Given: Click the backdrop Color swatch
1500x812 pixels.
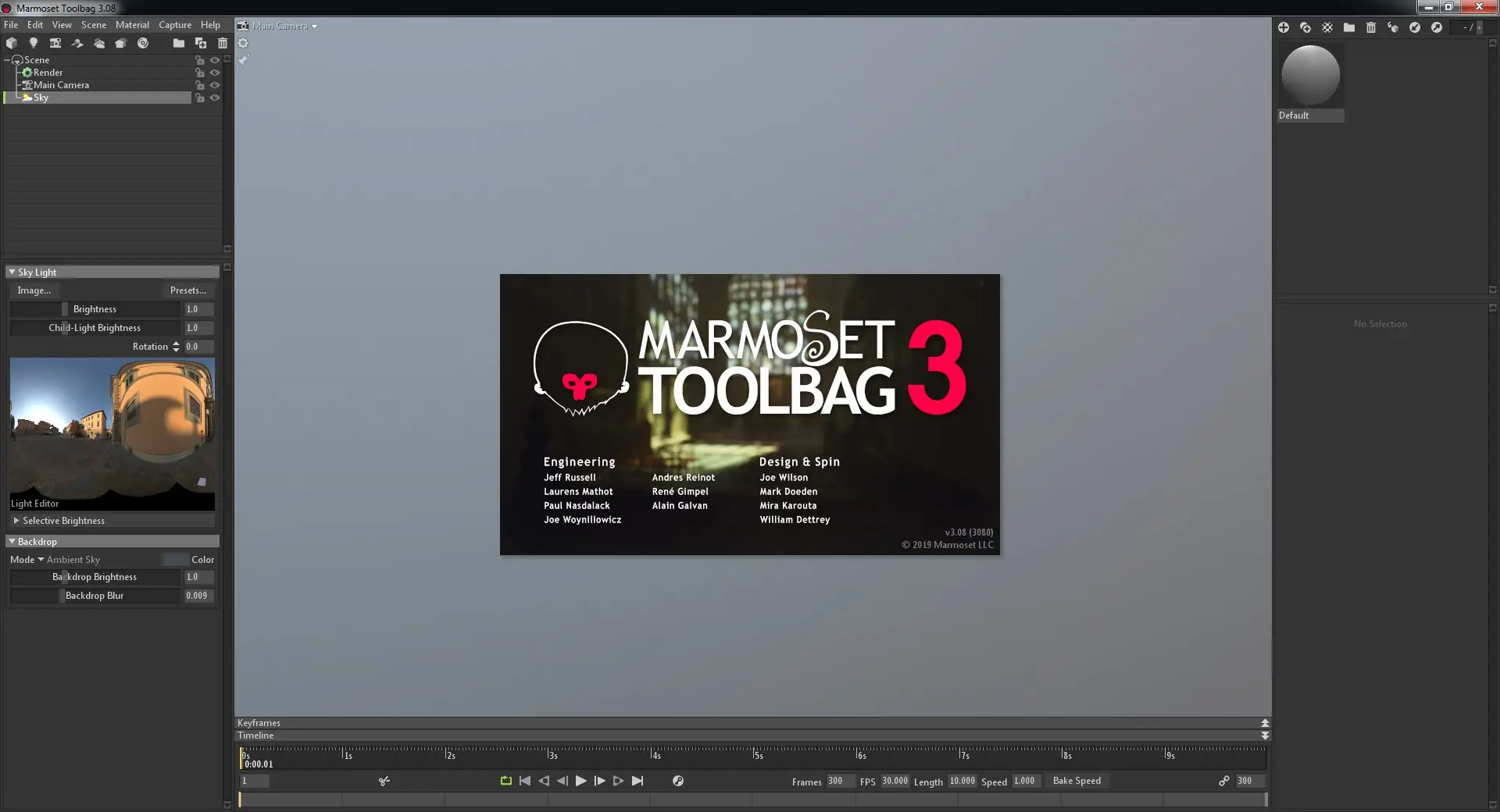Looking at the screenshot, I should (x=176, y=560).
